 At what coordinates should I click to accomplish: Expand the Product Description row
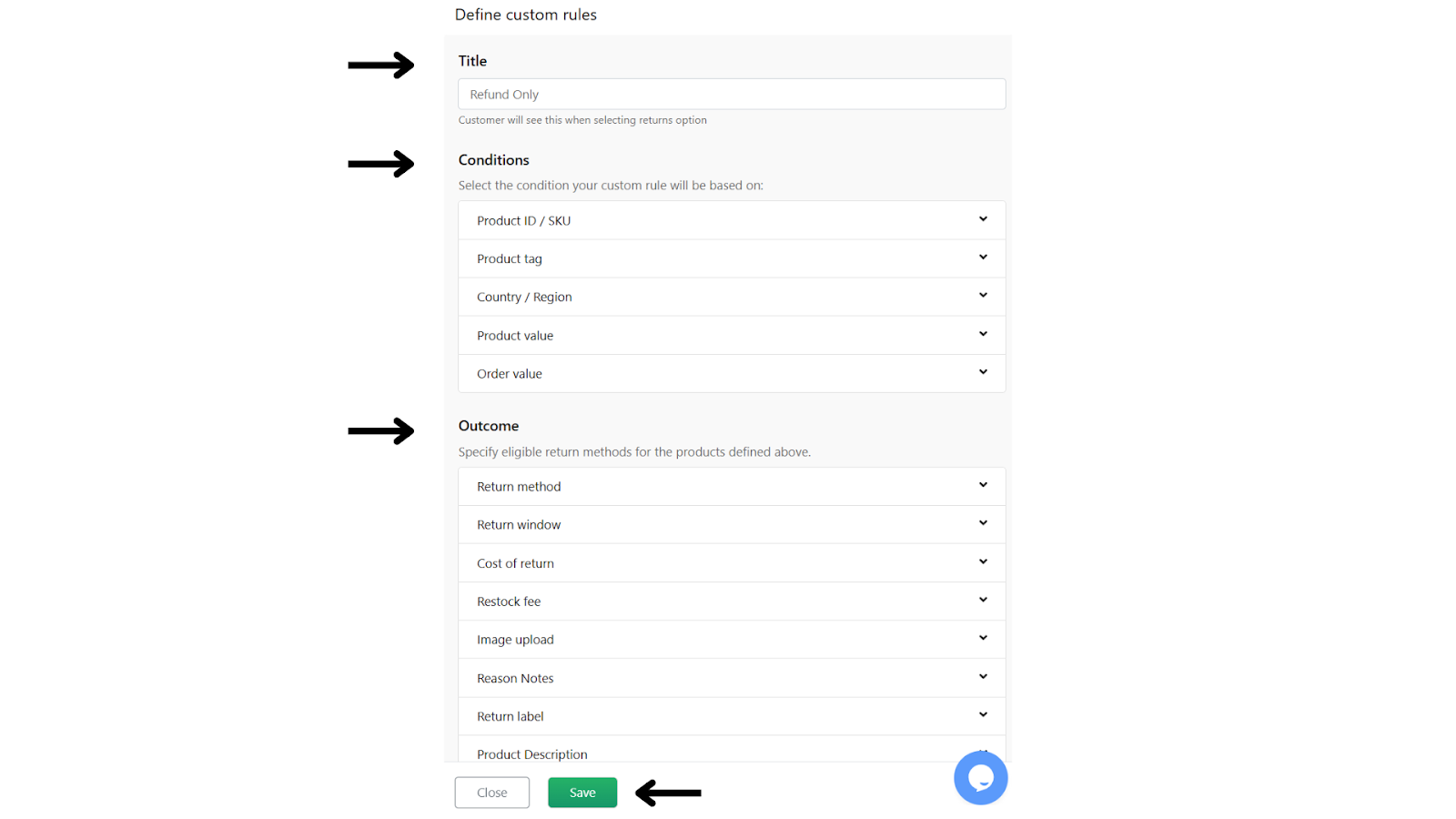point(732,750)
